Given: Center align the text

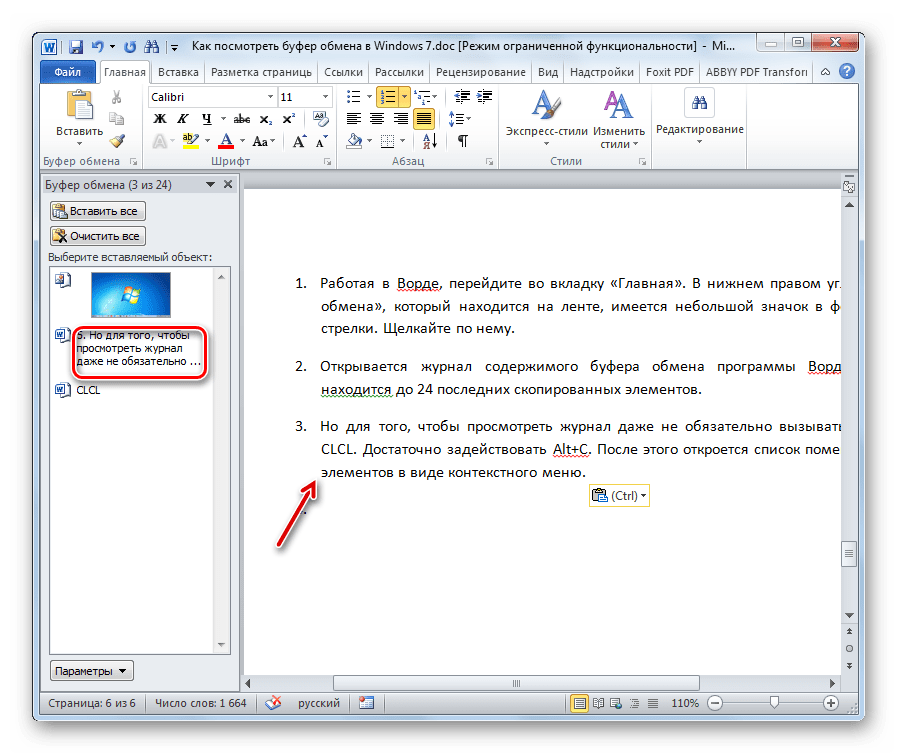Looking at the screenshot, I should point(377,119).
